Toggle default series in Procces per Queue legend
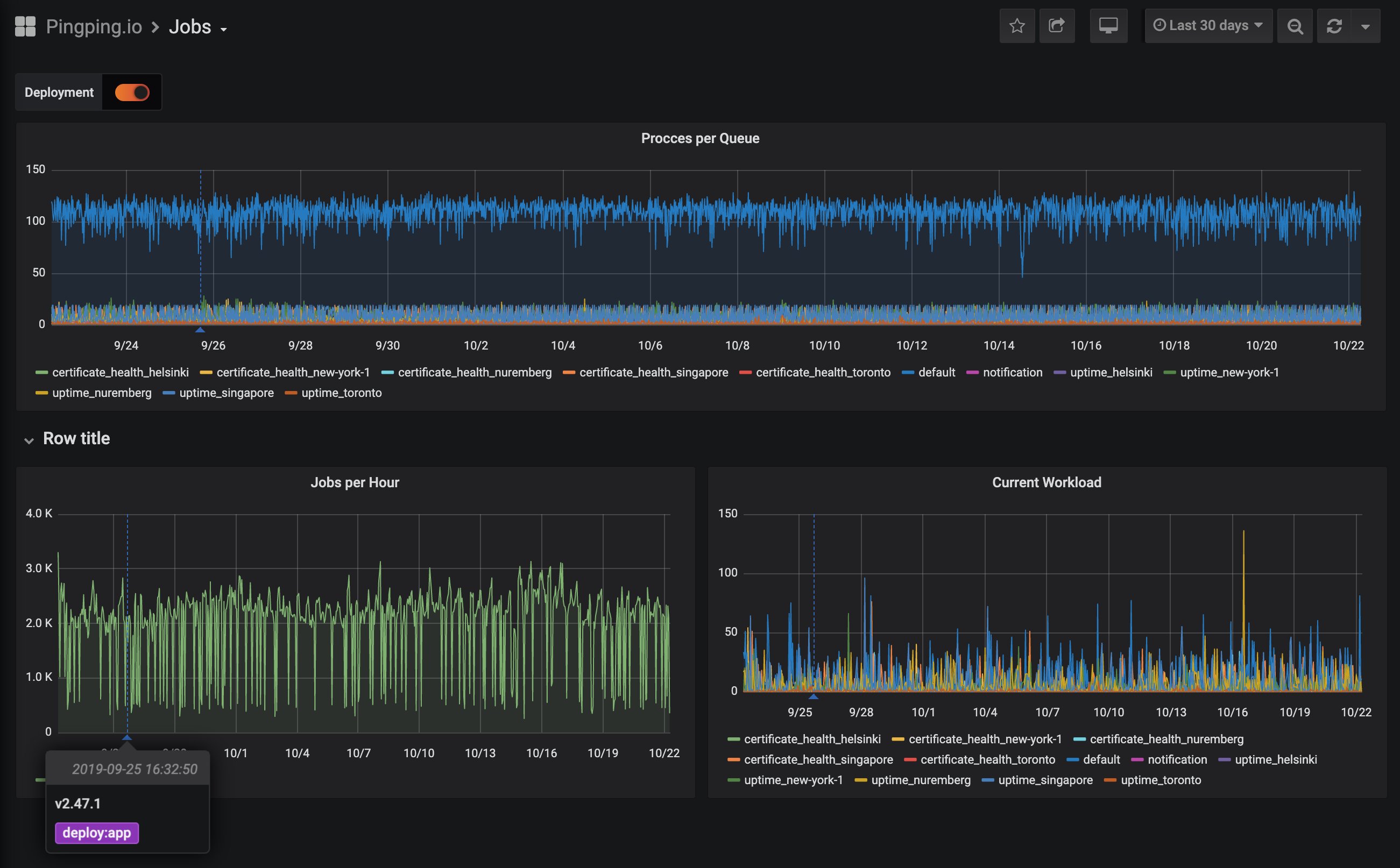The width and height of the screenshot is (1400, 868). coord(936,373)
